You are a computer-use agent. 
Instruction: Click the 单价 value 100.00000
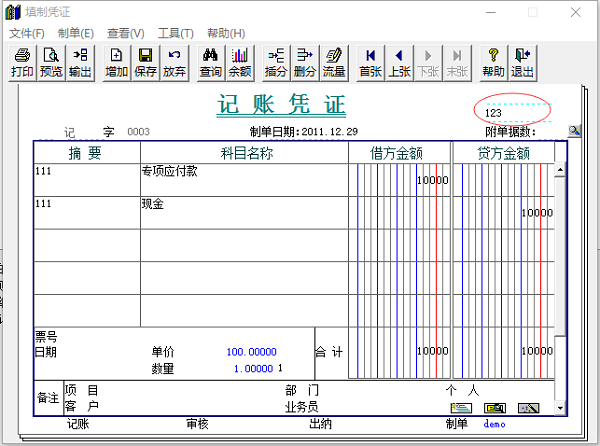tap(251, 352)
